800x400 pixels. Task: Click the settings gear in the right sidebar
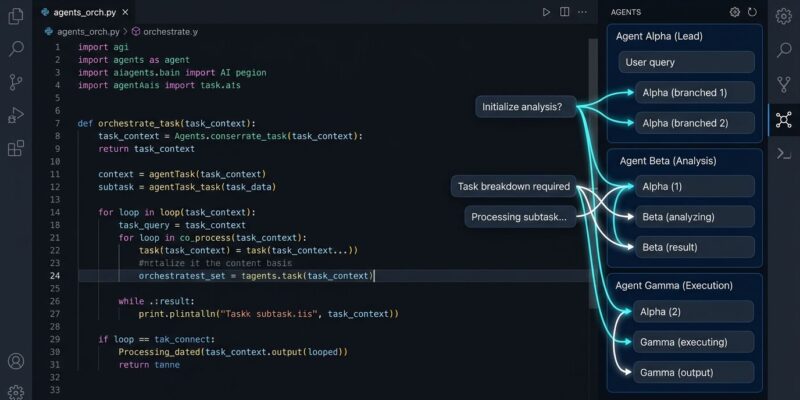783,16
